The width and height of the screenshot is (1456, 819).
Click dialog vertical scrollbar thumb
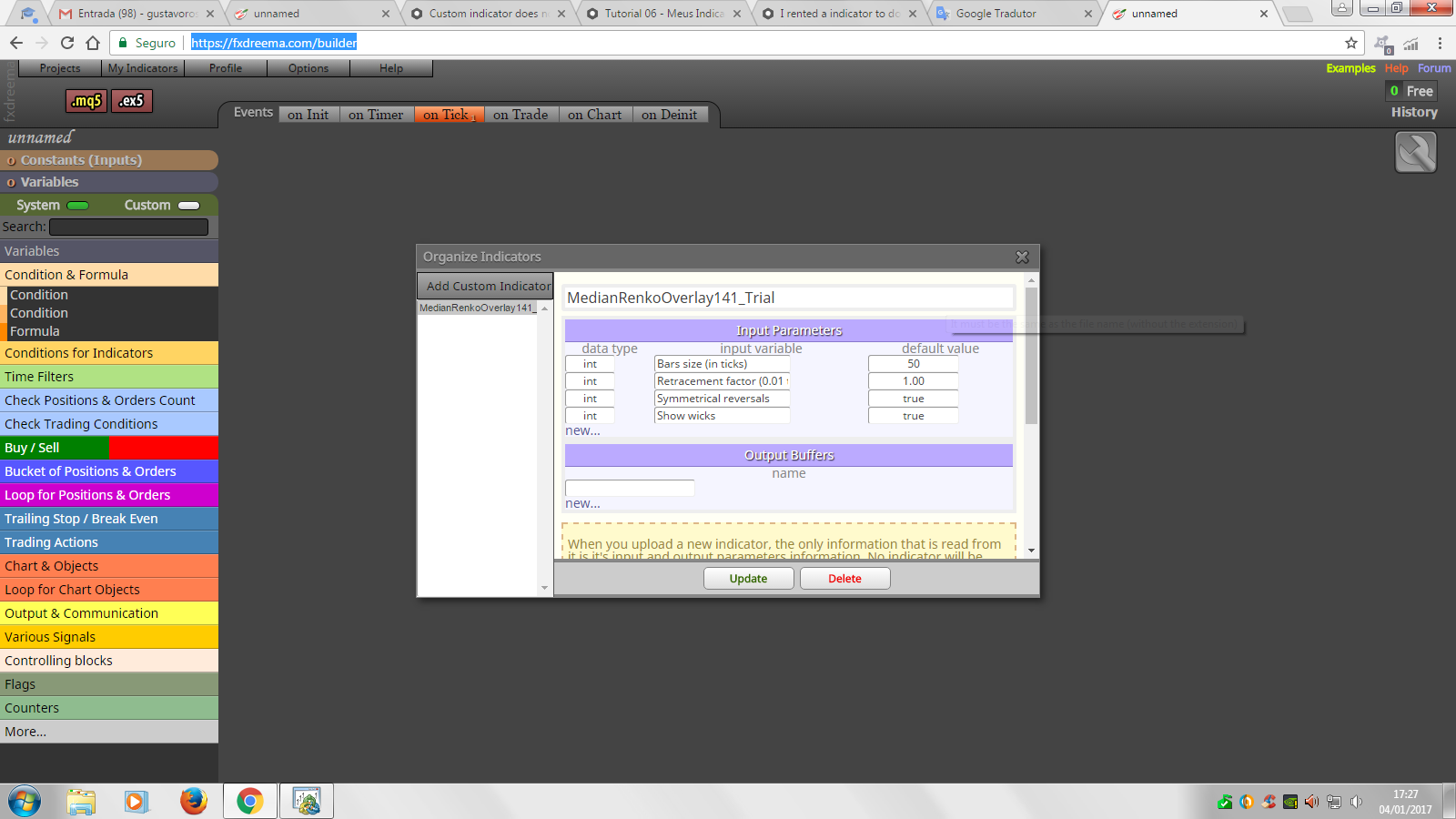tap(1031, 357)
